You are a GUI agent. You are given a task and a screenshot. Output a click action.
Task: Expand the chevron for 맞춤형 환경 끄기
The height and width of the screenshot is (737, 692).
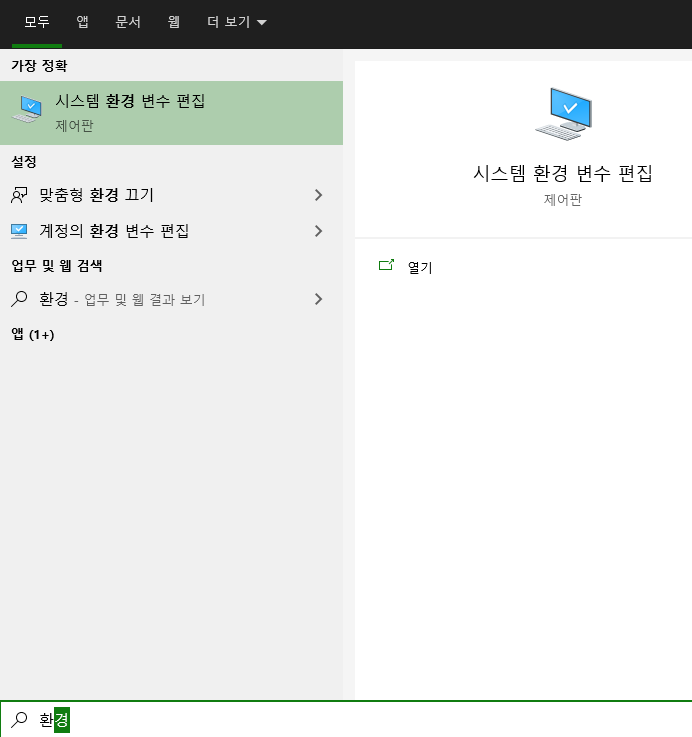click(318, 195)
